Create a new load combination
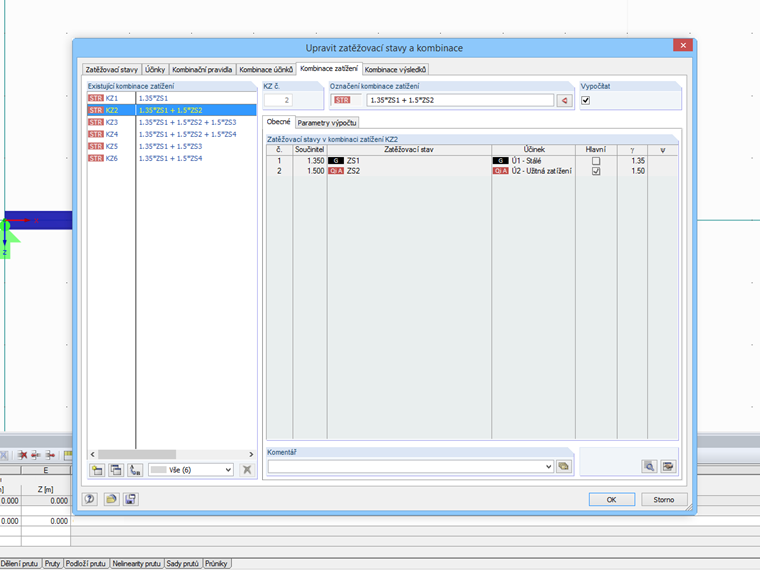Screen dimensions: 760x570 point(97,470)
